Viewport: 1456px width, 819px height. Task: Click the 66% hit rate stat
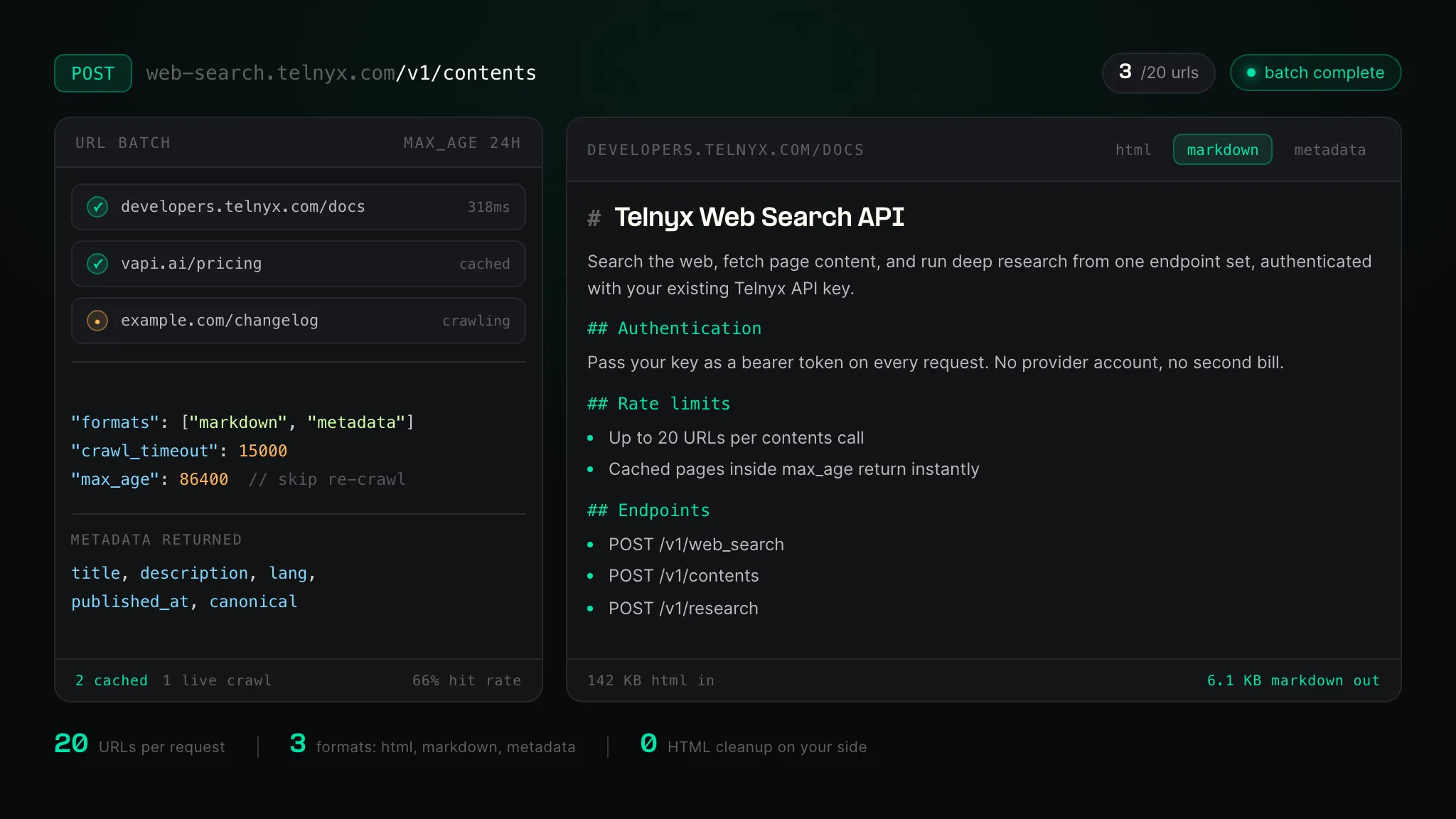[x=466, y=680]
